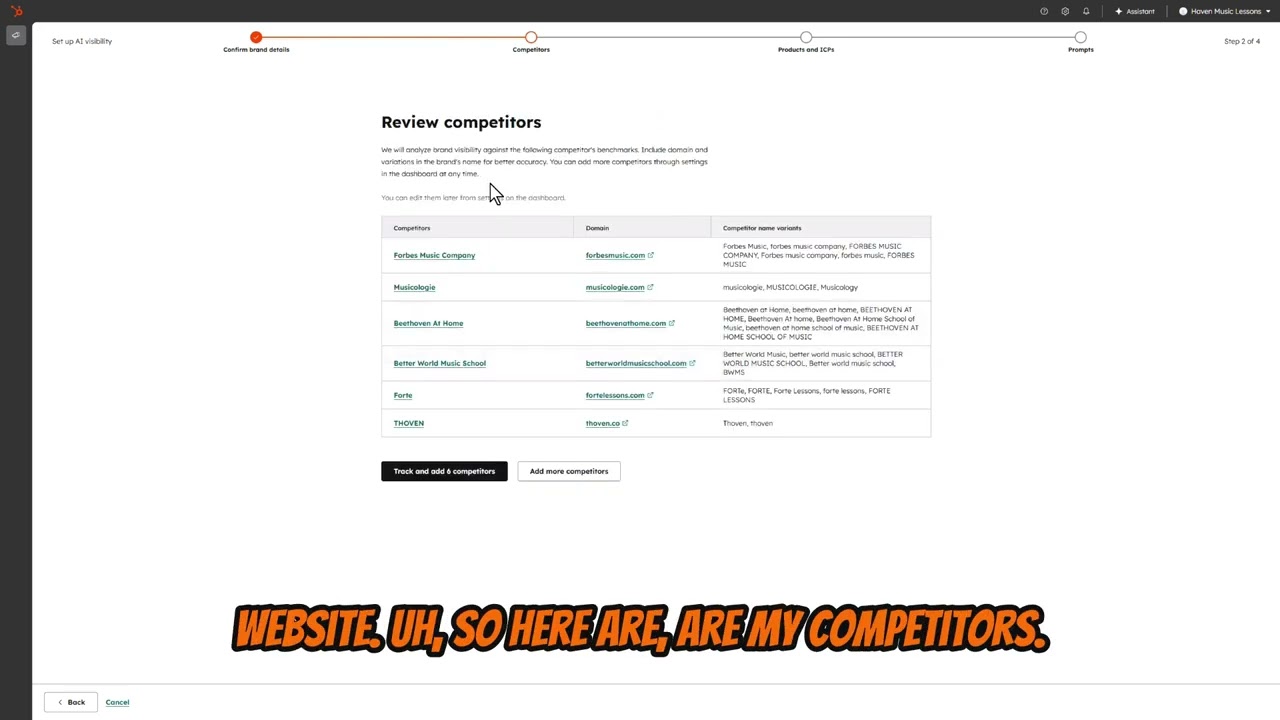This screenshot has width=1280, height=720.
Task: Jump to the Prompts step
Action: pos(1081,37)
